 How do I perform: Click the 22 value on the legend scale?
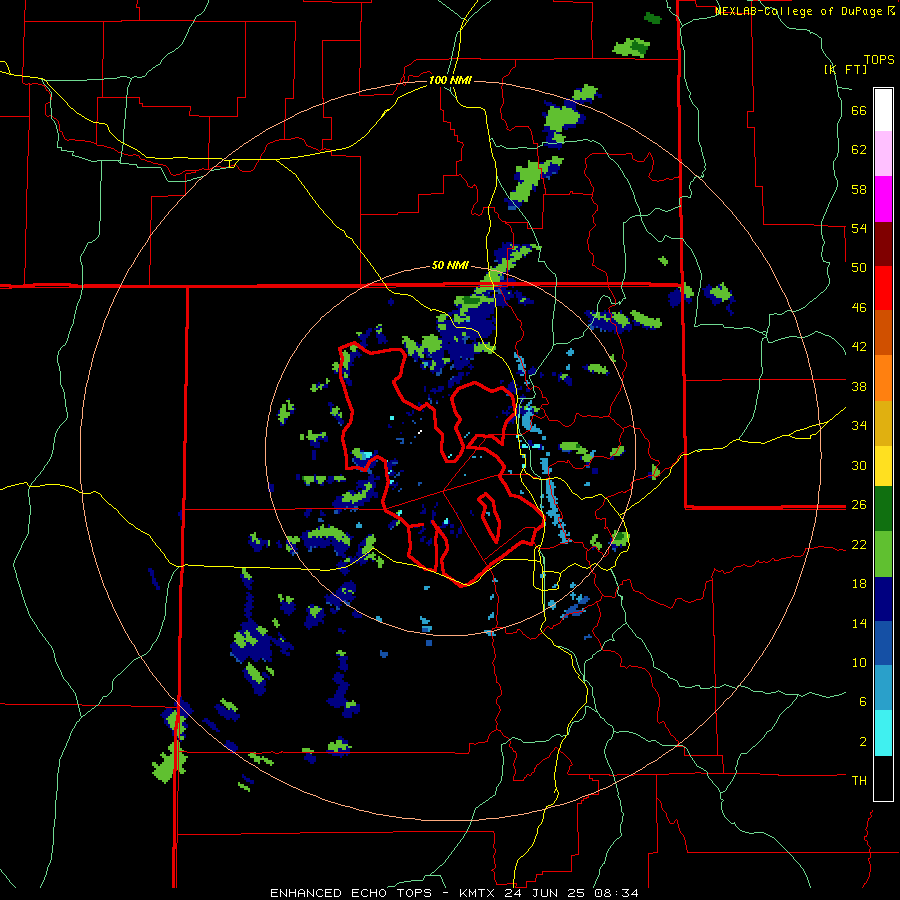pyautogui.click(x=859, y=544)
